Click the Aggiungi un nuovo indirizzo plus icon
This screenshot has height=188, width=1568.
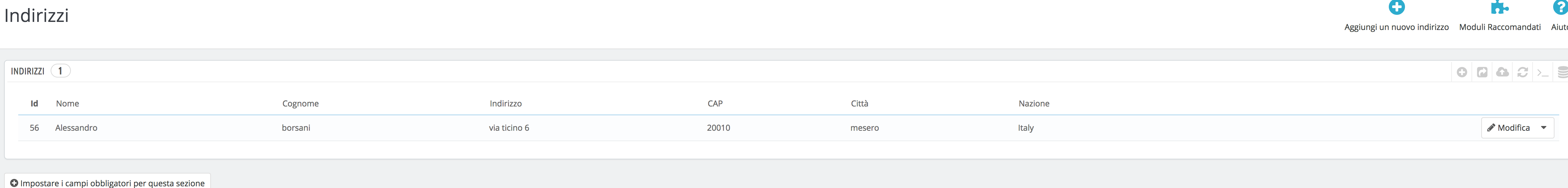[x=1396, y=8]
